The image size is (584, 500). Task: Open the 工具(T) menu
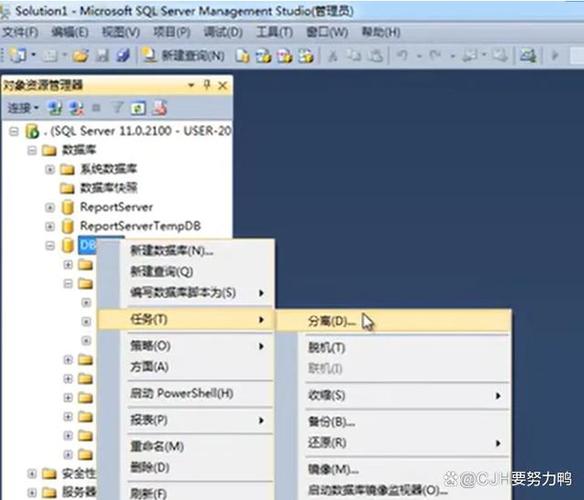point(274,32)
